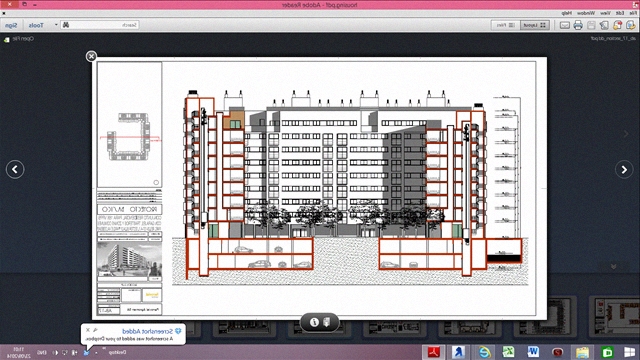The image size is (640, 360).
Task: Click the printer icon in the toolbar
Action: tap(578, 25)
